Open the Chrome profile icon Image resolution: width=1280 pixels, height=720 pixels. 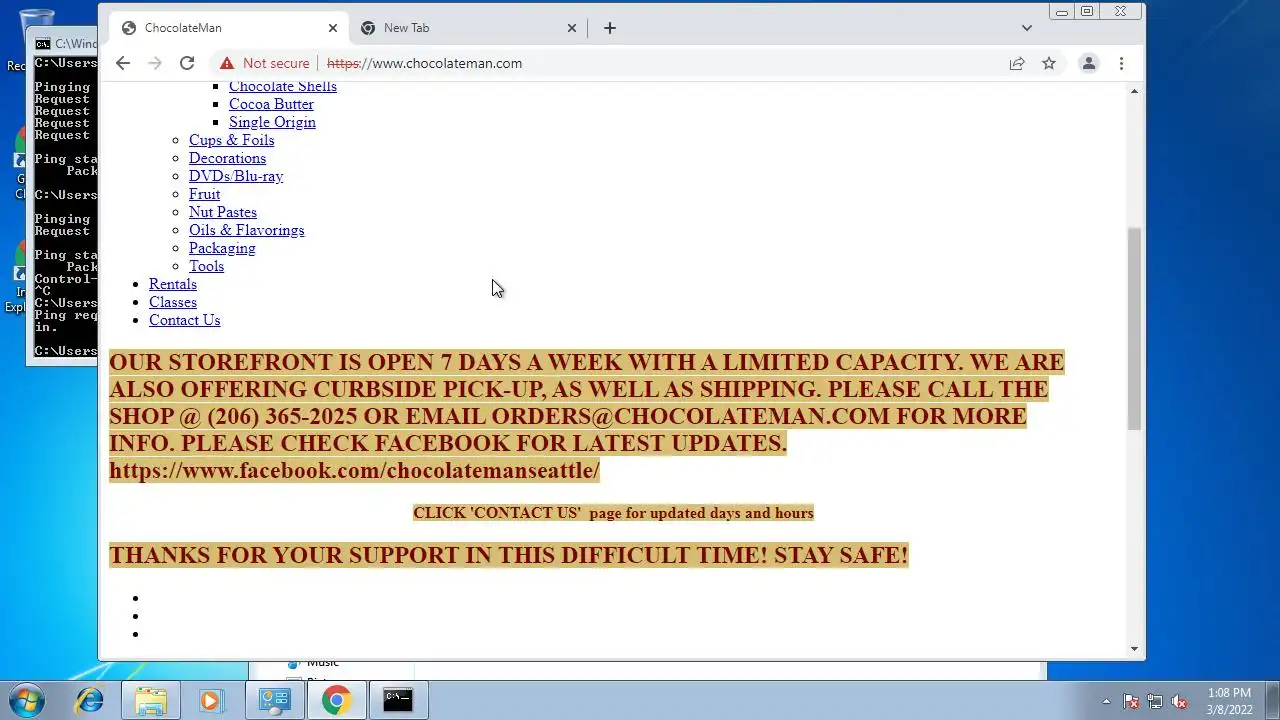[1089, 63]
